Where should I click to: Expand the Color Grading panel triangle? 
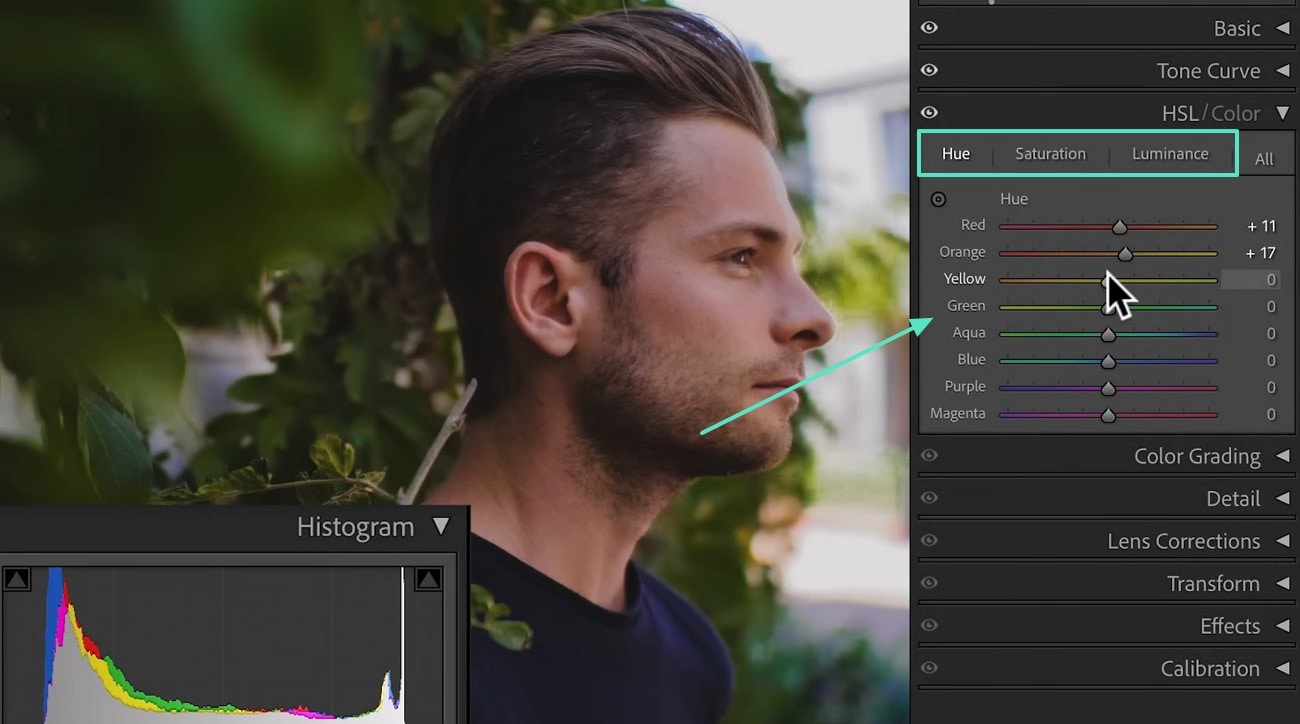(x=1282, y=456)
